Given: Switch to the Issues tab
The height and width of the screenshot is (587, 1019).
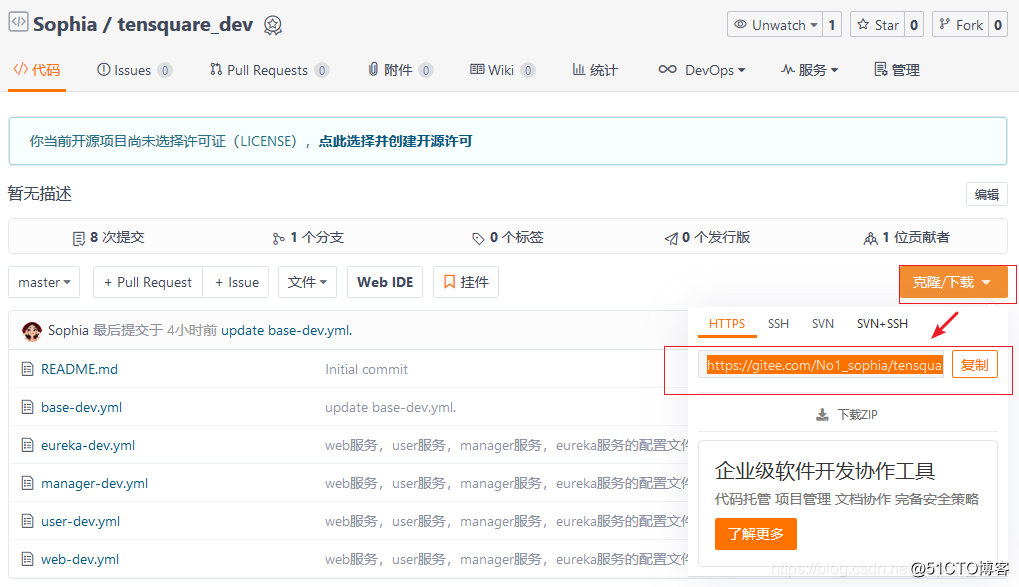Looking at the screenshot, I should [x=135, y=70].
